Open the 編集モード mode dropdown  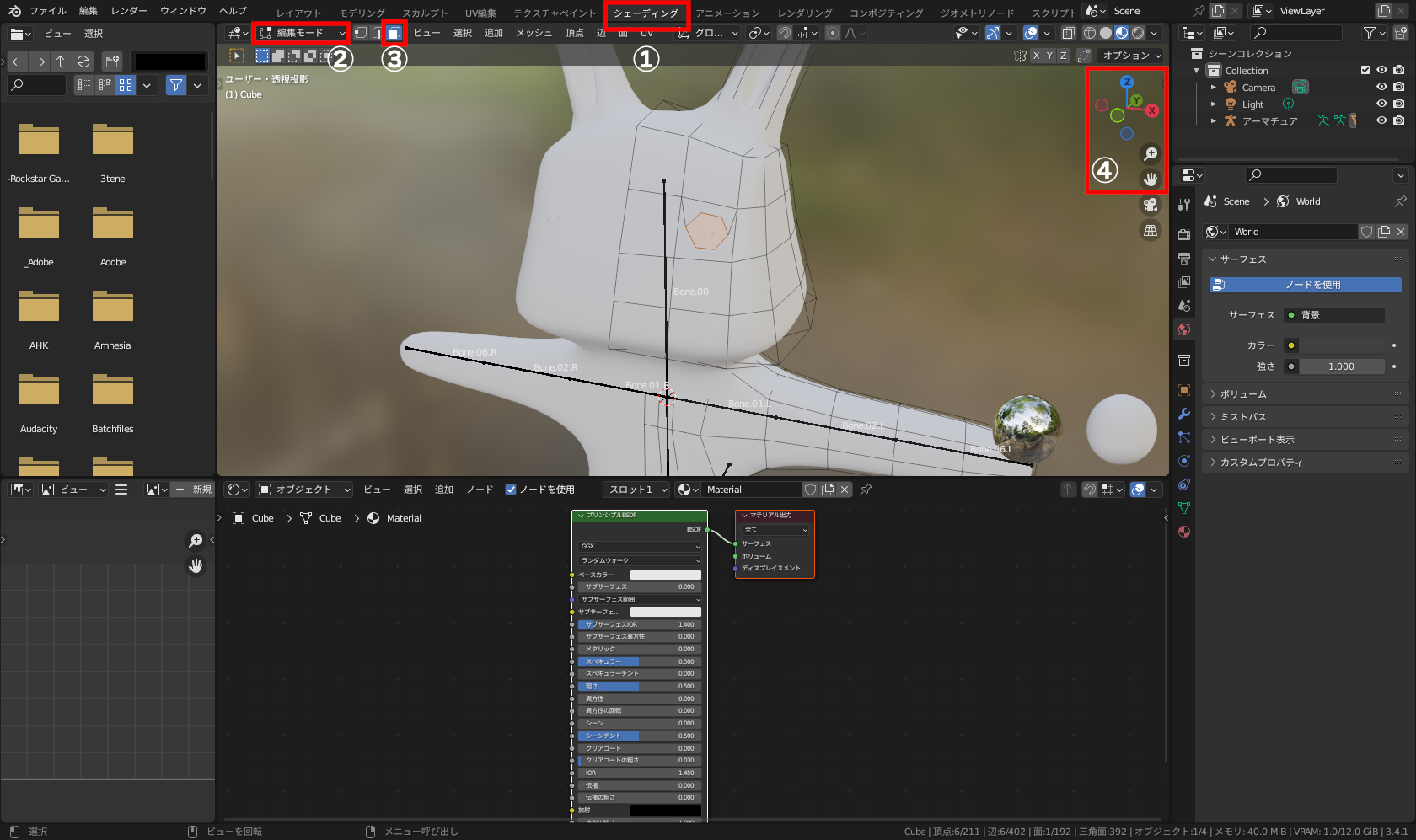click(x=303, y=33)
